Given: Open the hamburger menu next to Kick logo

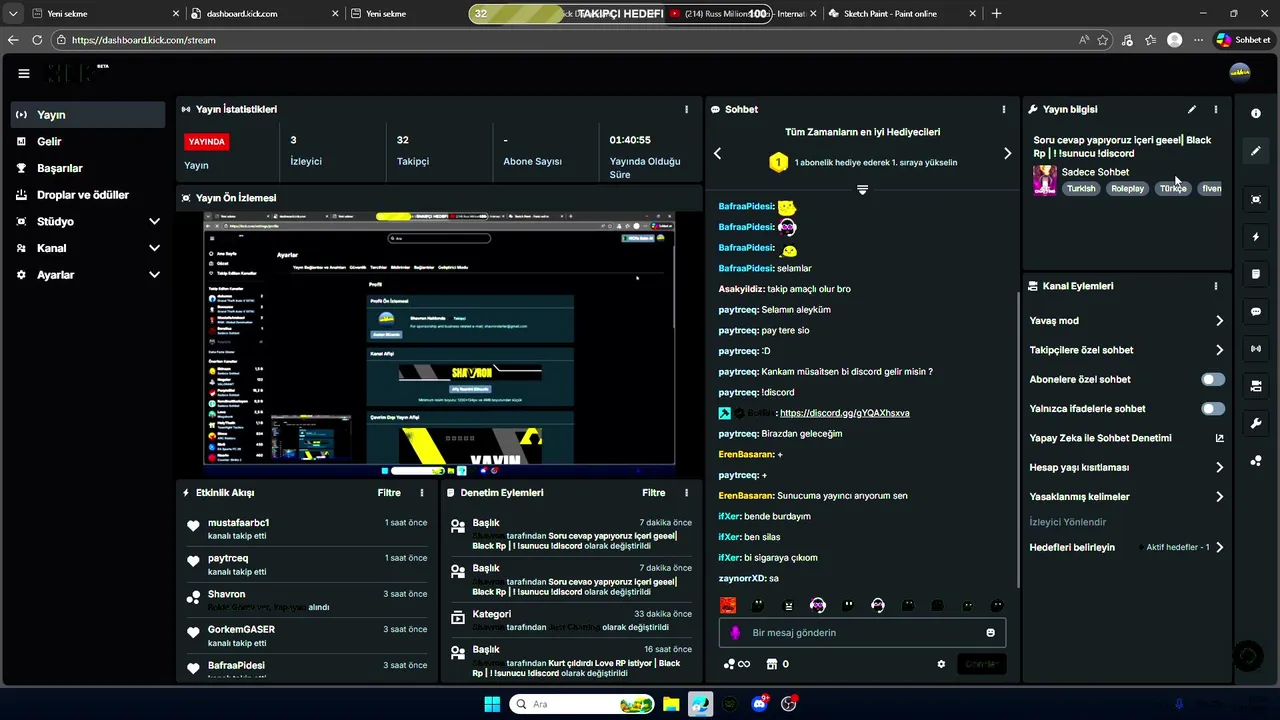Looking at the screenshot, I should click(x=24, y=73).
